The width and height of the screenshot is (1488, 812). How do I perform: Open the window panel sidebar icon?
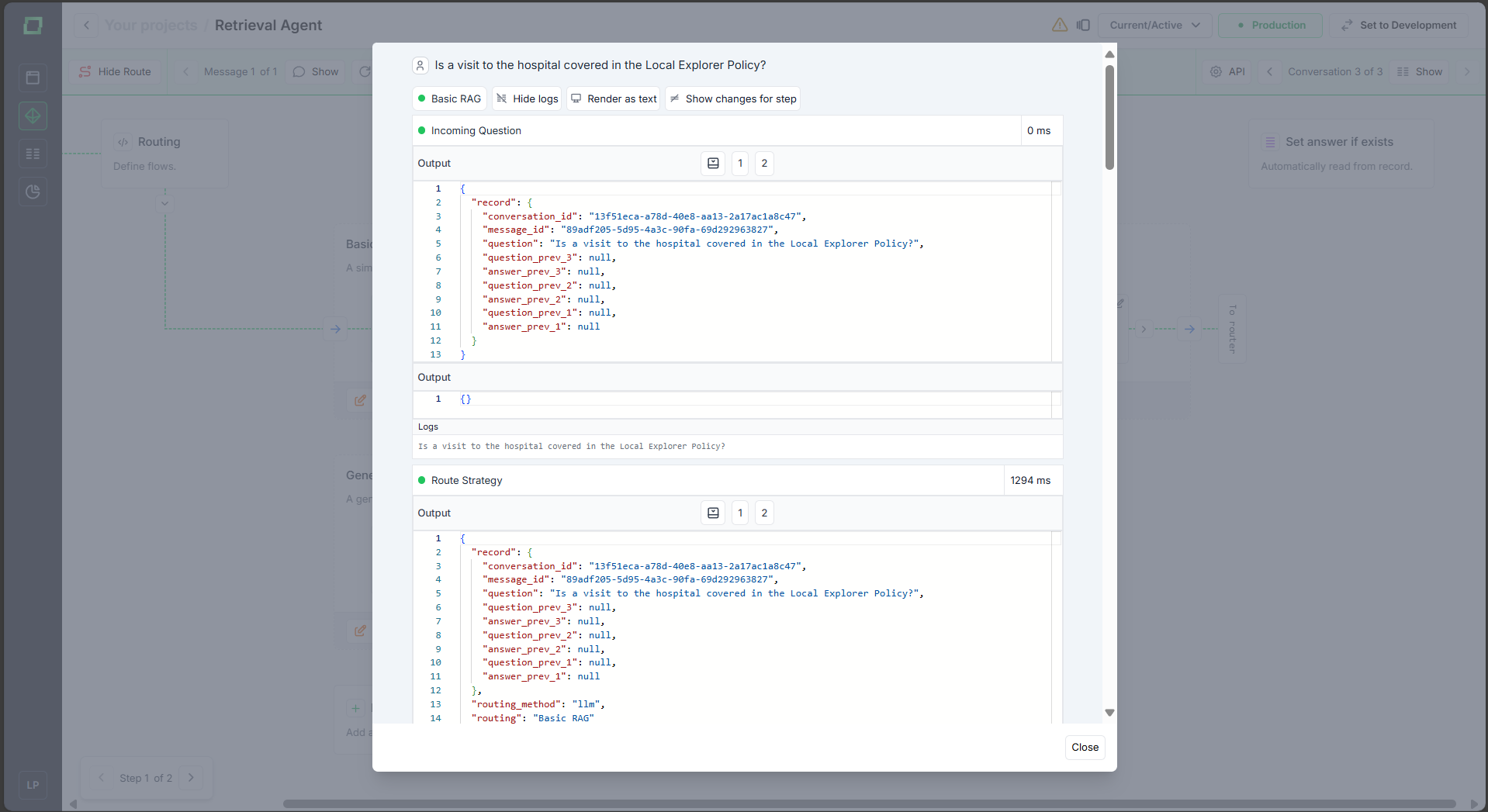tap(33, 78)
